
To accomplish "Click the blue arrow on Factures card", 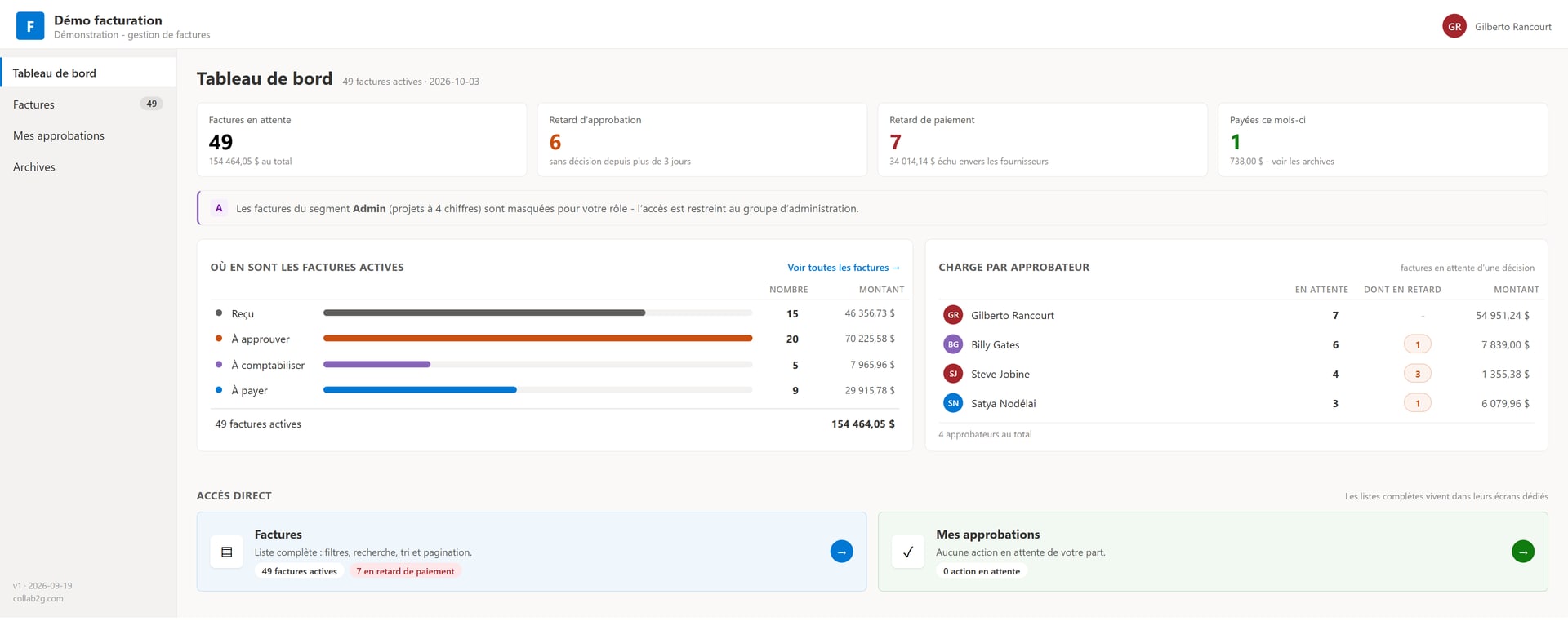I will [x=841, y=552].
